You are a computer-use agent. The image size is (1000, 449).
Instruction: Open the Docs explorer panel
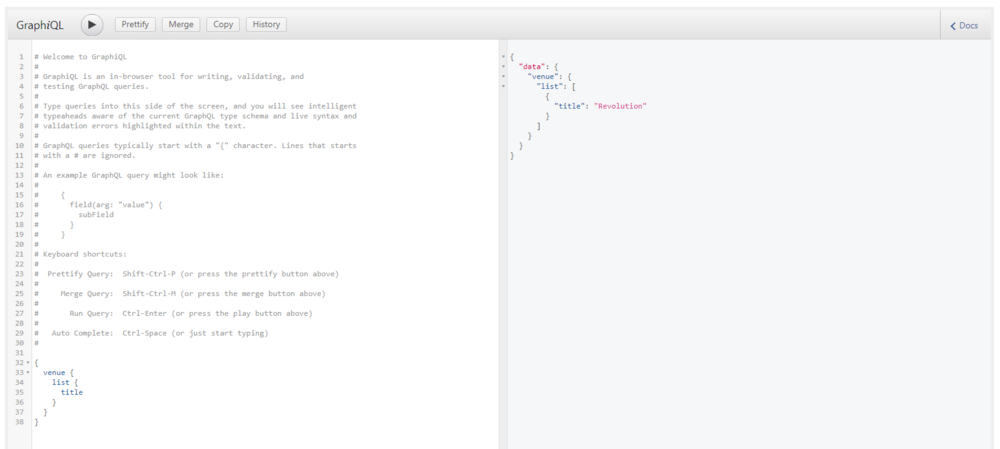tap(964, 25)
